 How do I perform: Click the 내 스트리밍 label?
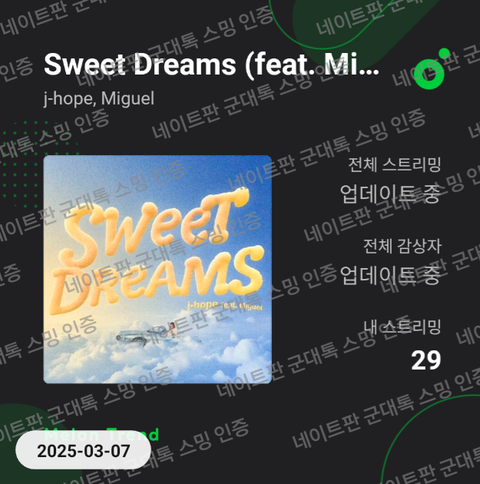coord(402,327)
